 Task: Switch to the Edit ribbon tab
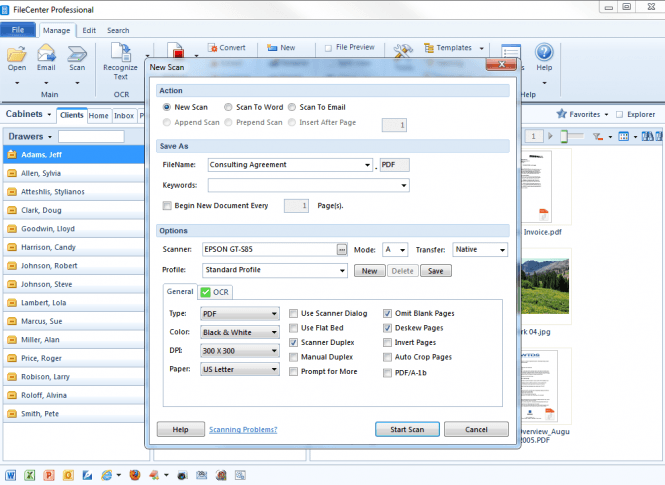pyautogui.click(x=89, y=30)
